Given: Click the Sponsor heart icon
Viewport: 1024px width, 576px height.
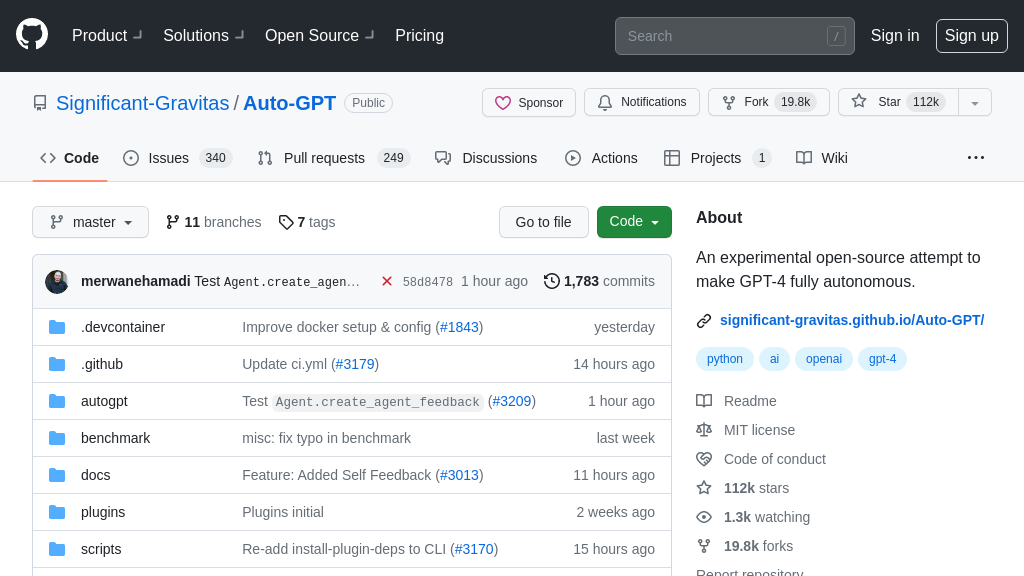Looking at the screenshot, I should click(x=503, y=102).
